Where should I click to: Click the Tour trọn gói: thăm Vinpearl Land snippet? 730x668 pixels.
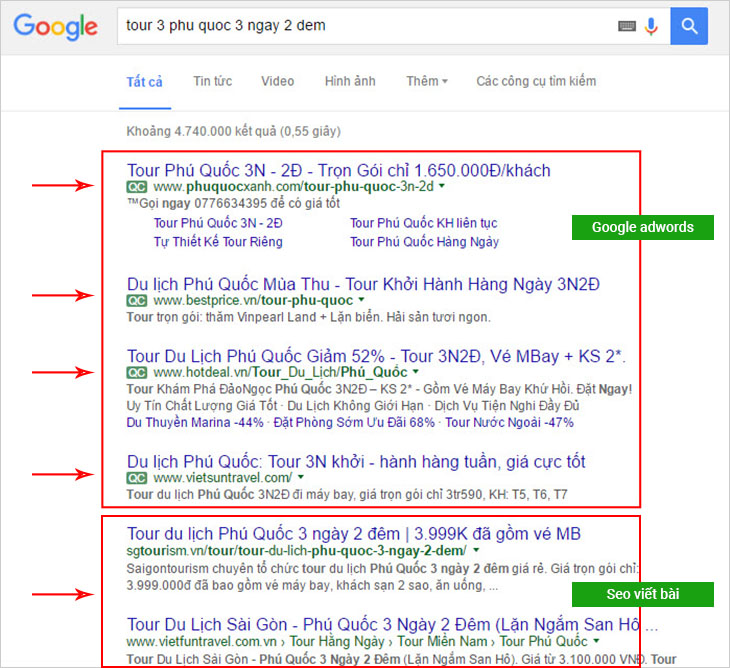(x=309, y=317)
